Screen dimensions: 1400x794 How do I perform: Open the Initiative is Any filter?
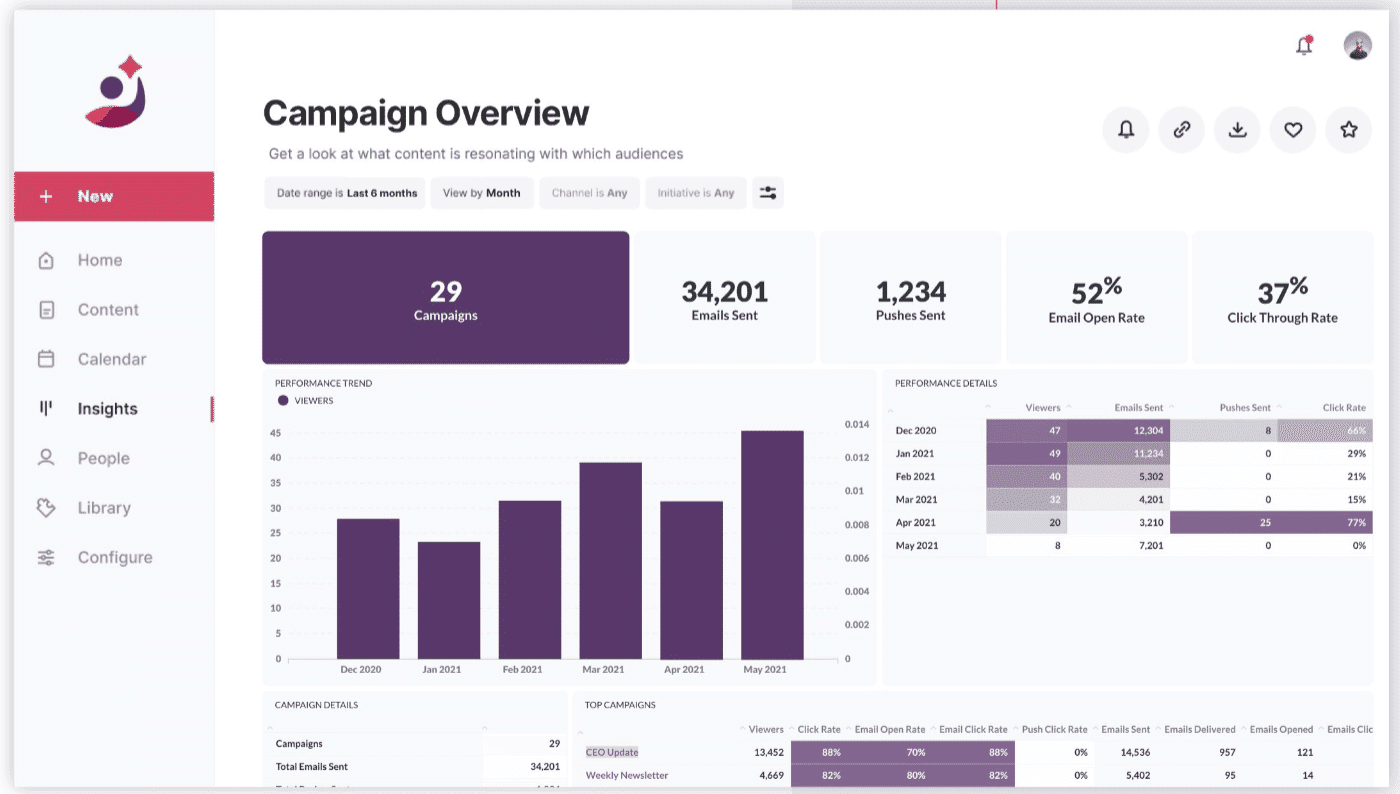click(696, 193)
